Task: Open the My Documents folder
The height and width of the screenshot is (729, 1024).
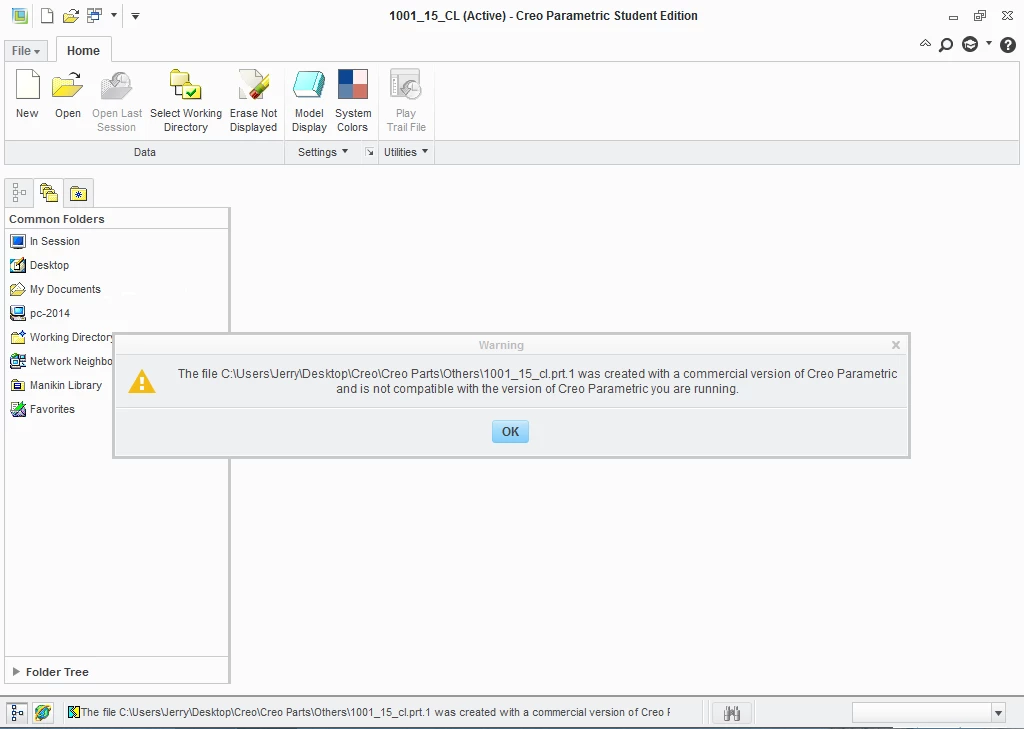Action: (56, 289)
